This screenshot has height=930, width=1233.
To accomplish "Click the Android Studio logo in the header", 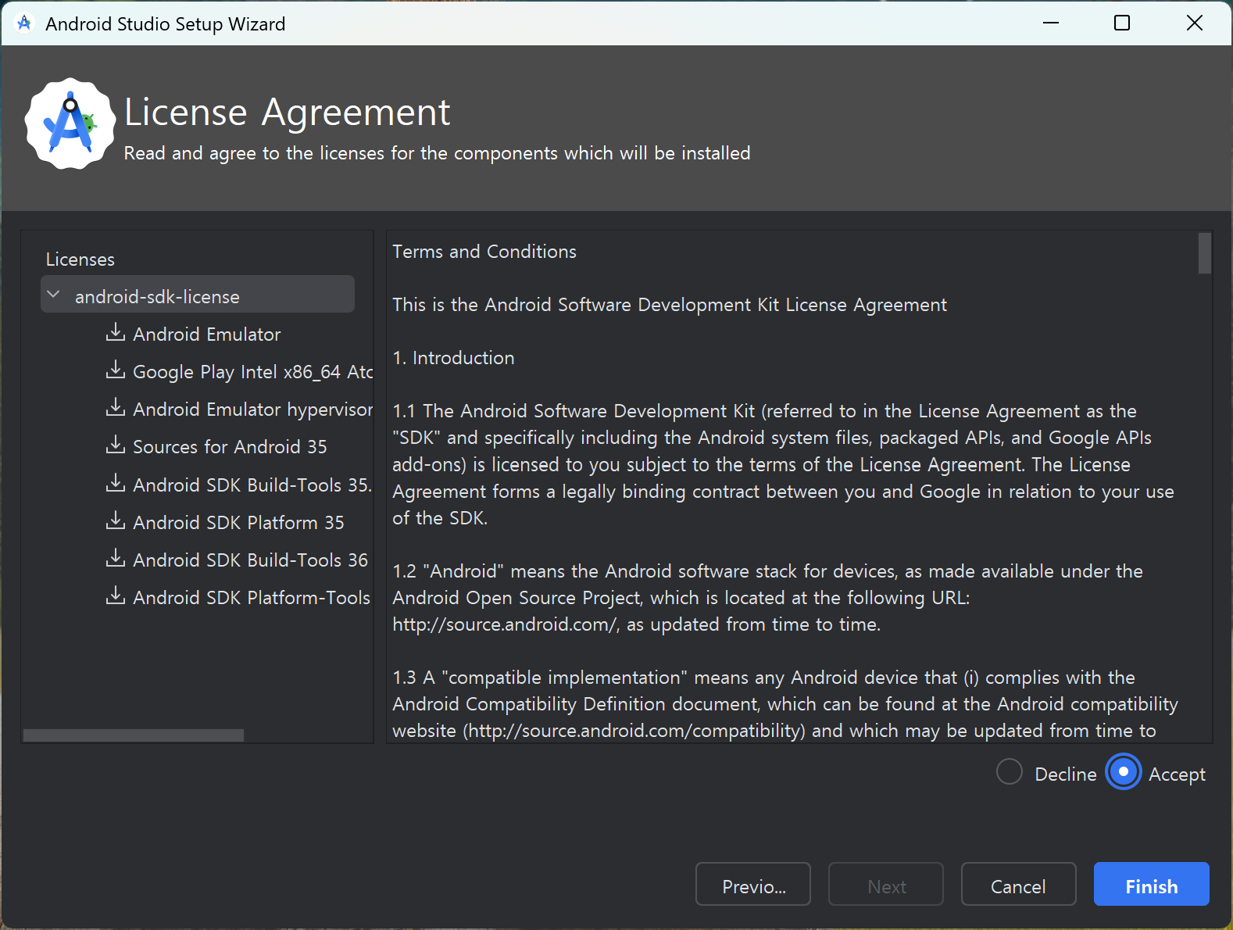I will [x=70, y=124].
